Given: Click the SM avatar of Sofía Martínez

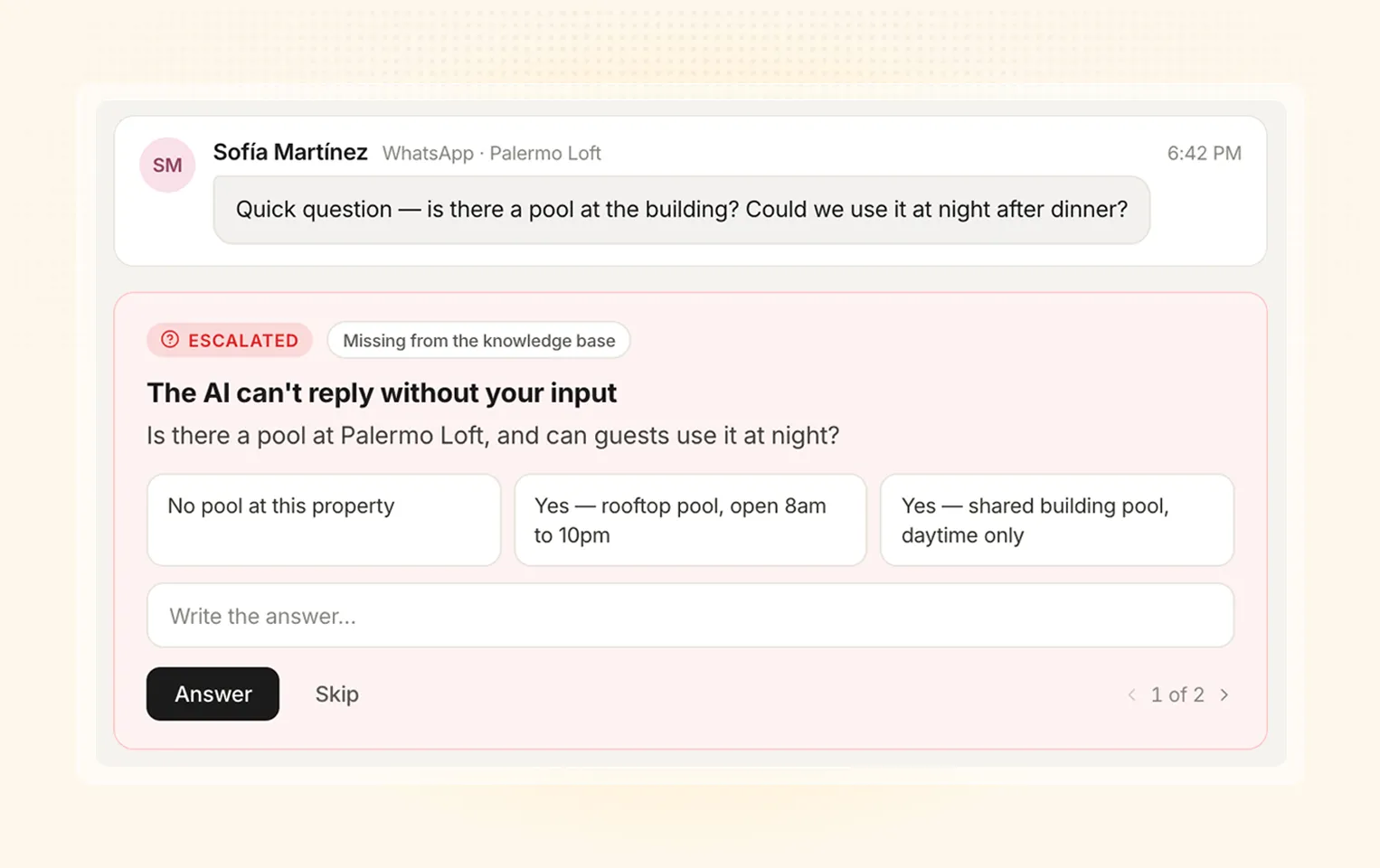Looking at the screenshot, I should coord(167,165).
